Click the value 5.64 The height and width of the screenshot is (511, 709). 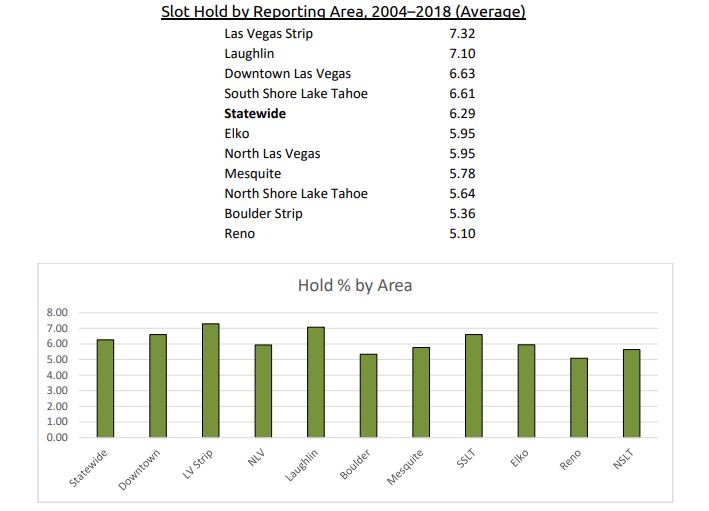tap(462, 193)
